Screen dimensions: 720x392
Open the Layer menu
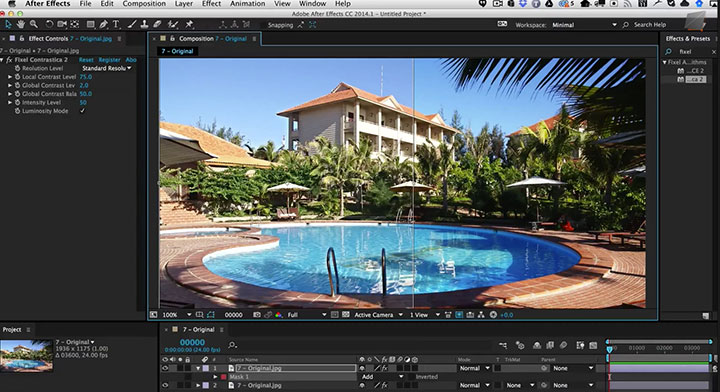(184, 4)
